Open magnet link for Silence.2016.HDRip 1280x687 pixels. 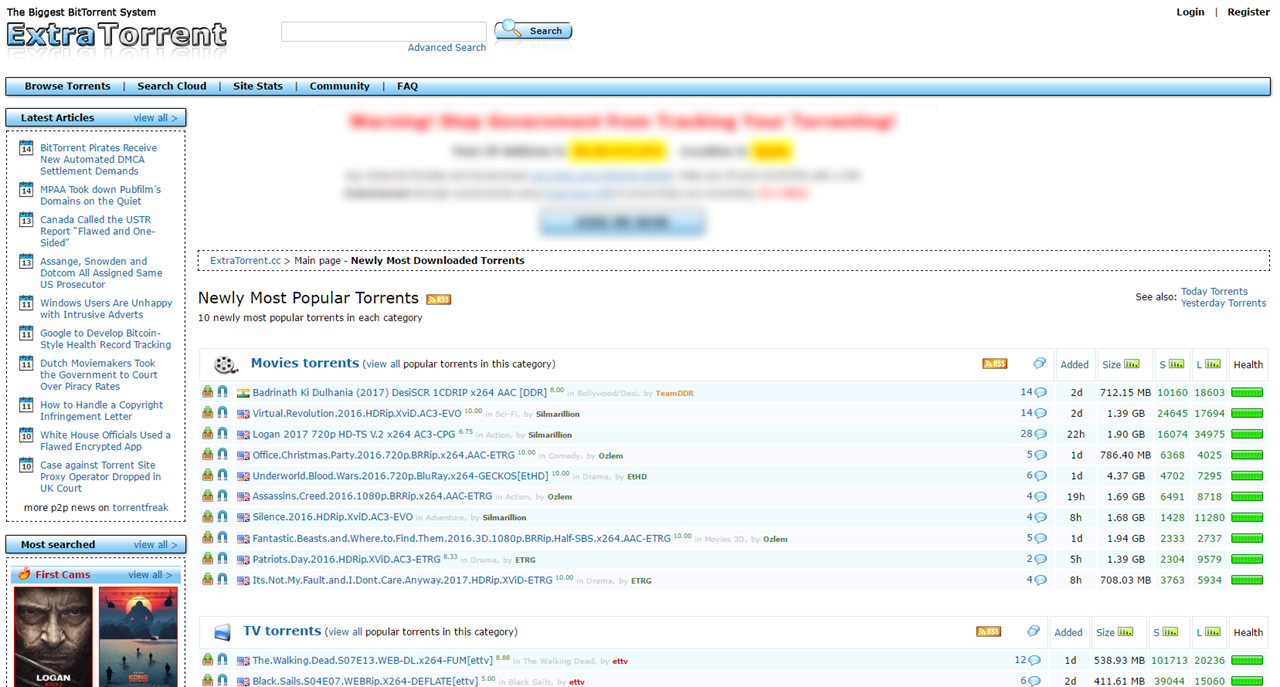[x=222, y=517]
